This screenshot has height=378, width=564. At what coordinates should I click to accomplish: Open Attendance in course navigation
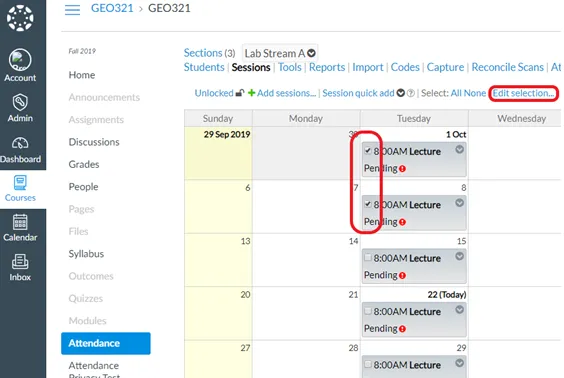(x=106, y=343)
